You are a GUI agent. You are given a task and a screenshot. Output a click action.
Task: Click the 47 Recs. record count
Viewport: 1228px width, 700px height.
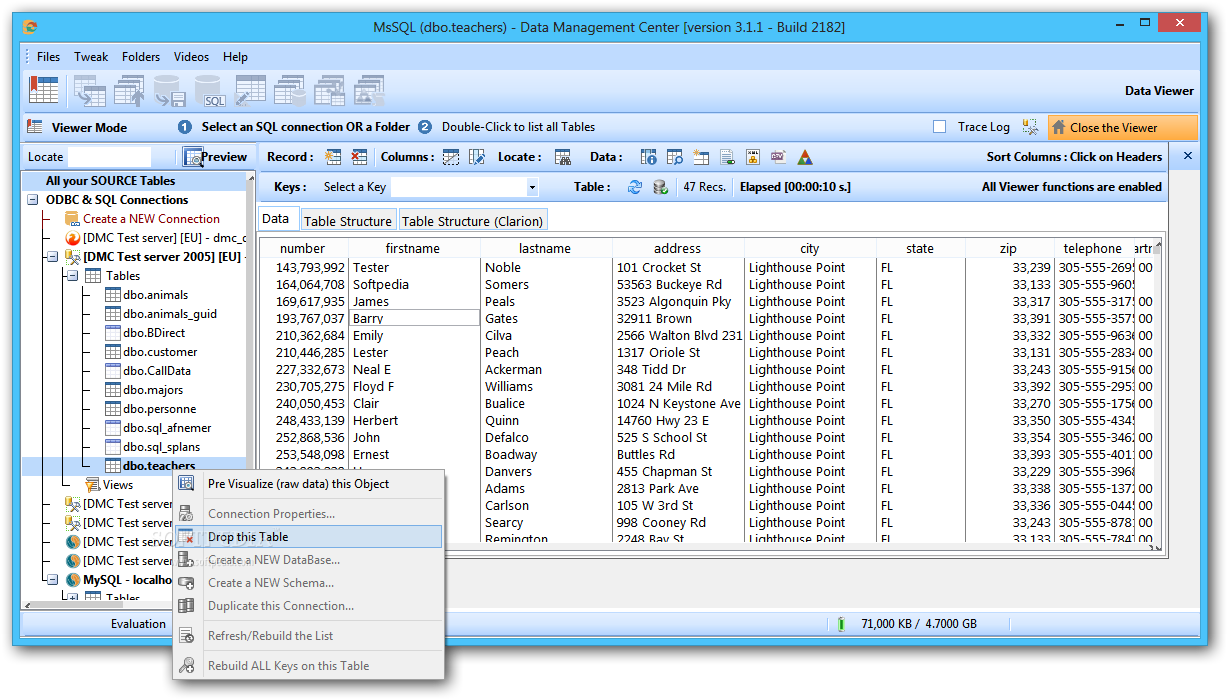(x=704, y=187)
